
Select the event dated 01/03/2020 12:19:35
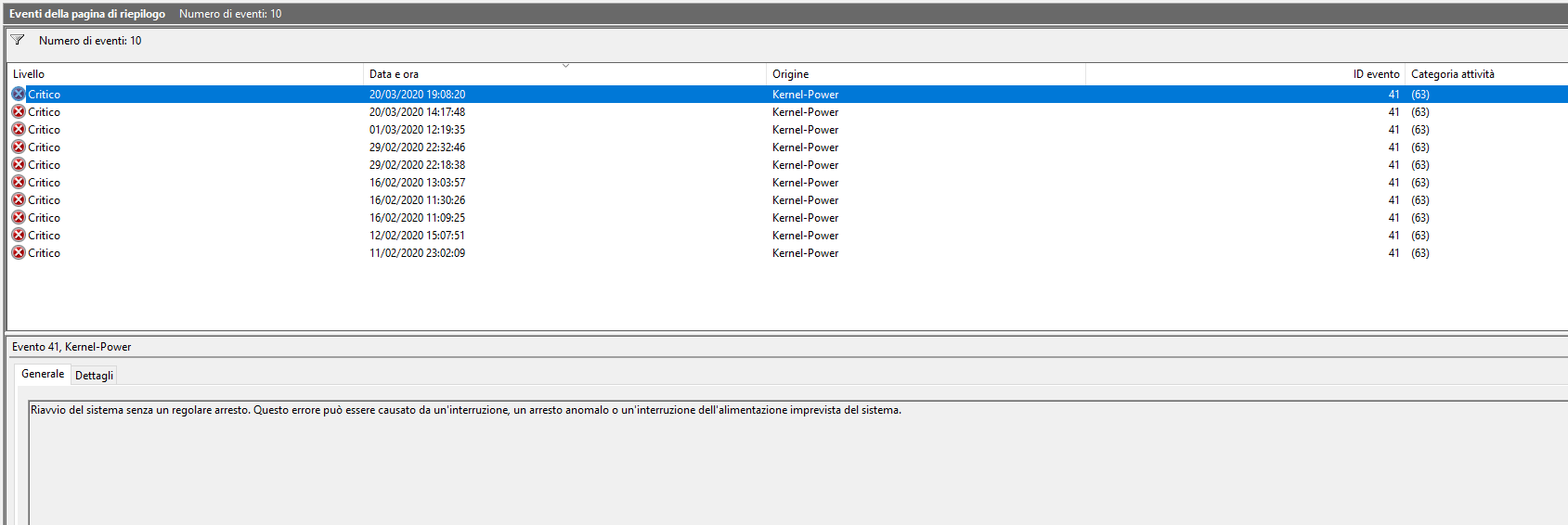point(787,129)
